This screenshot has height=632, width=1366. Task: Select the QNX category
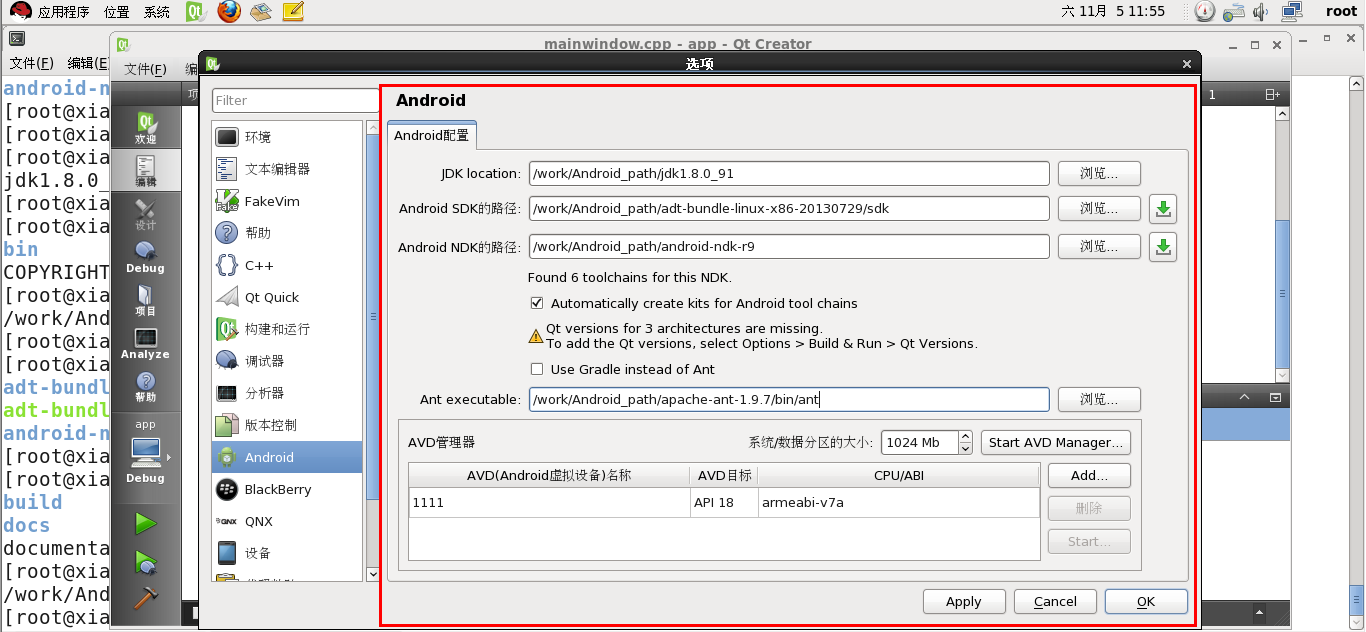(288, 521)
